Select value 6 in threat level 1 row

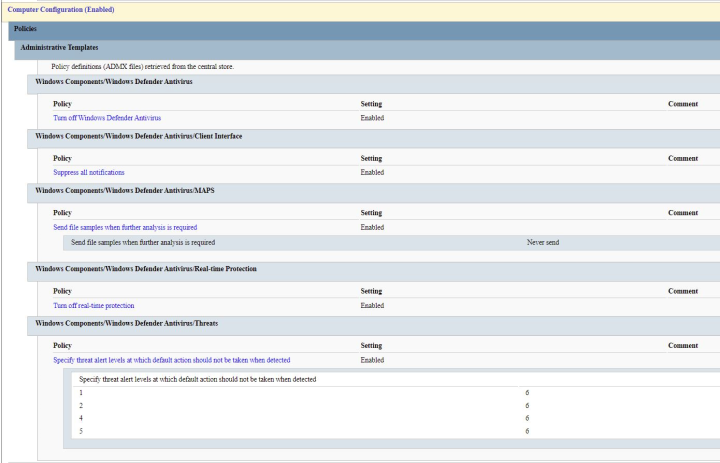(527, 393)
